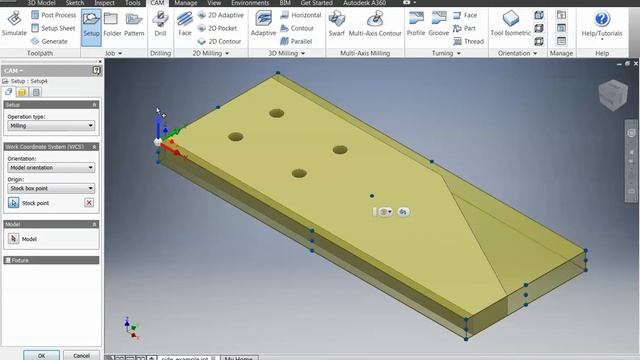The height and width of the screenshot is (360, 640).
Task: Open the Model orientation dropdown
Action: 51,167
